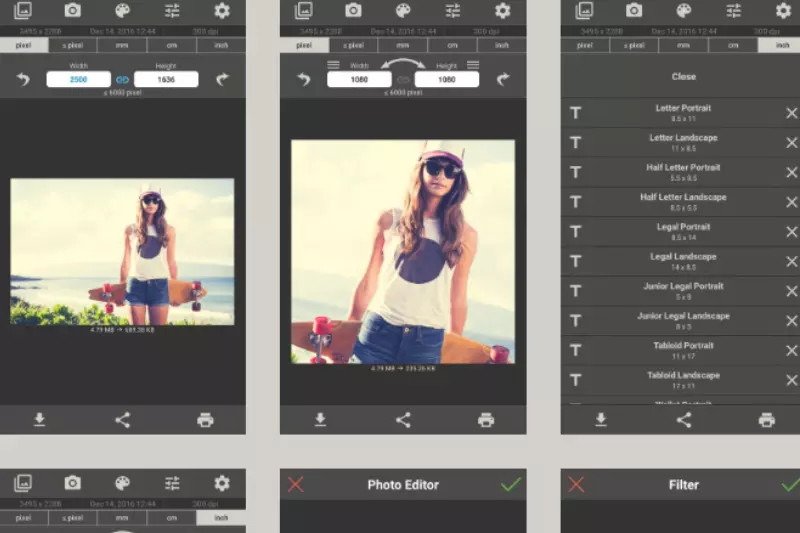The height and width of the screenshot is (533, 800).
Task: Click the Width field showing 2500
Action: click(x=79, y=79)
